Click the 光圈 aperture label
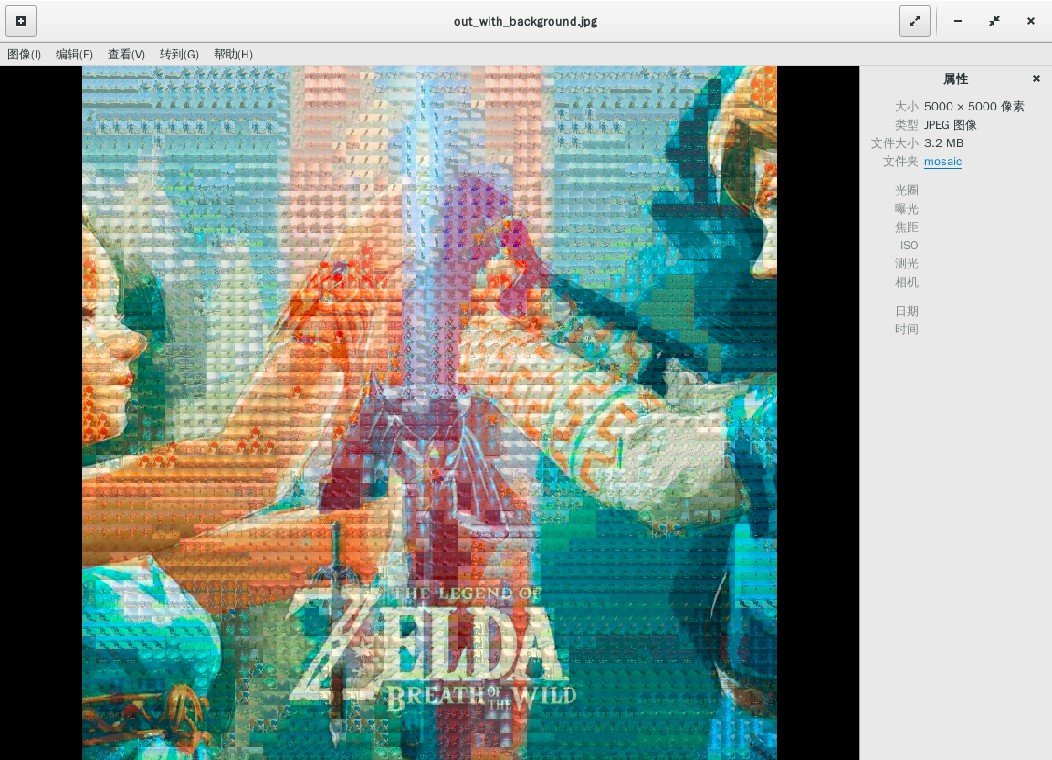This screenshot has width=1052, height=760. click(906, 191)
